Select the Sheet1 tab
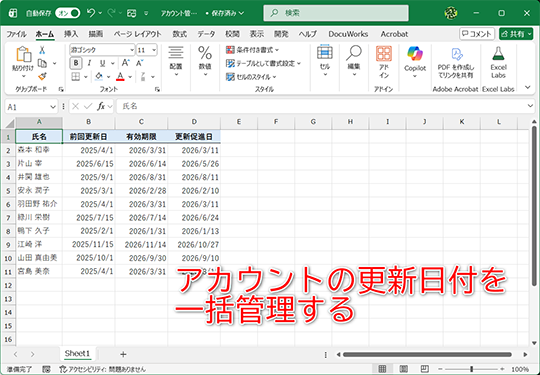This screenshot has height=375, width=540. coord(77,353)
